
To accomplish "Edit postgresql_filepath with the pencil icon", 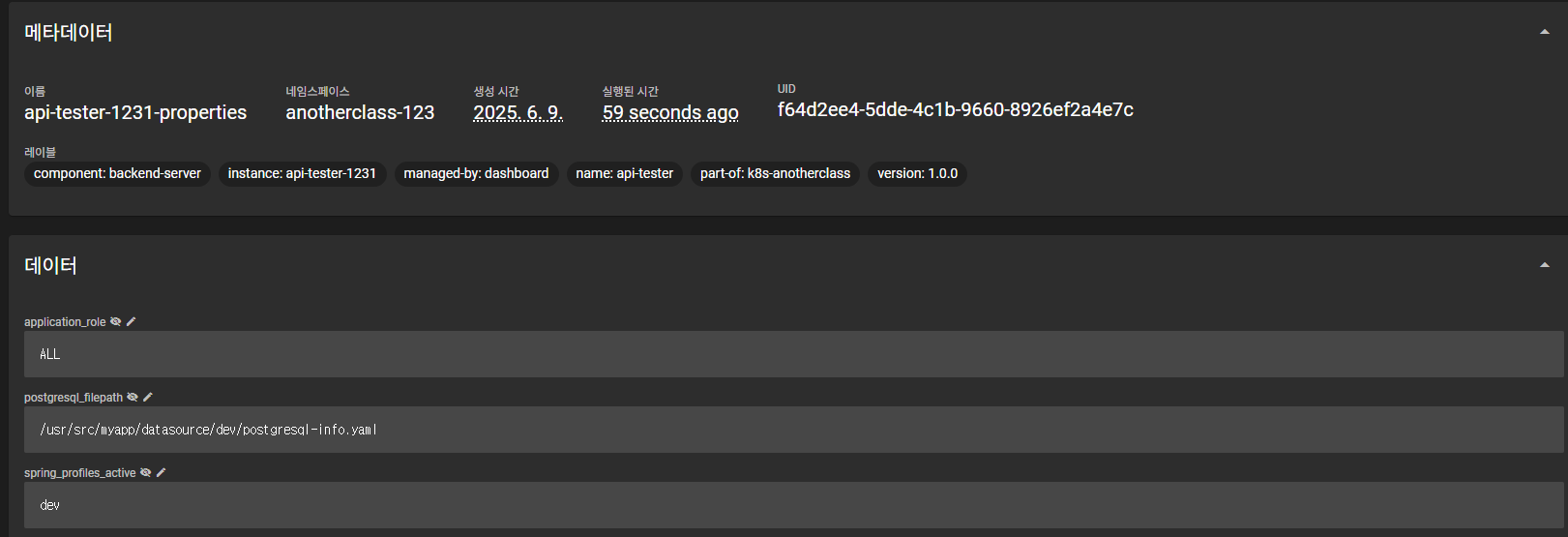I will tap(148, 398).
